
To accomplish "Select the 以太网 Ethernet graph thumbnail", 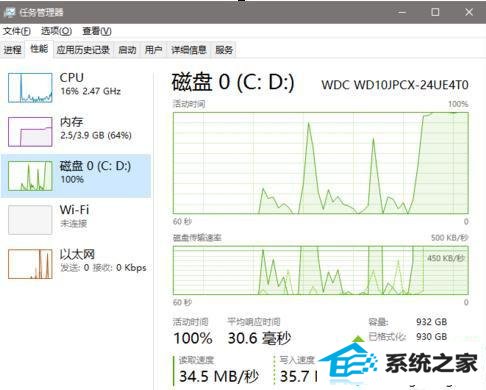I will 30,264.
